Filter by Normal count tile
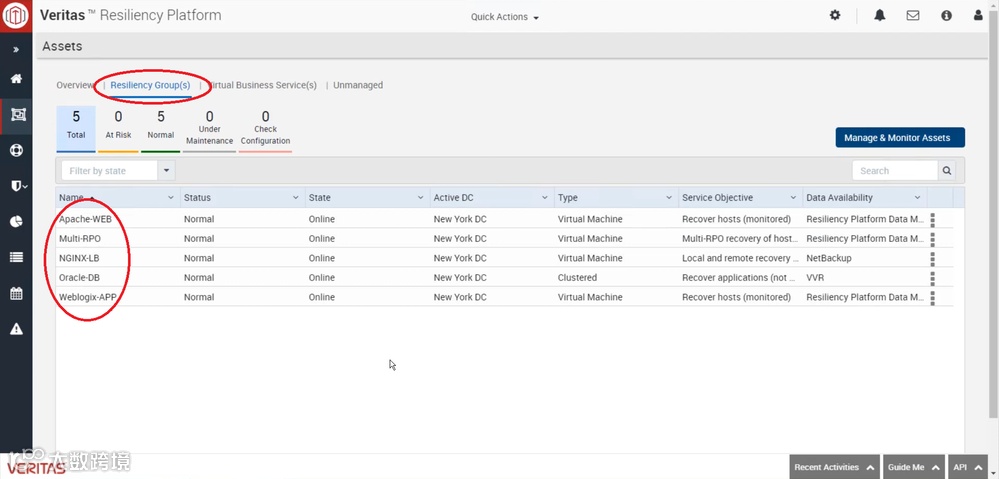The width and height of the screenshot is (999, 479). pos(161,129)
